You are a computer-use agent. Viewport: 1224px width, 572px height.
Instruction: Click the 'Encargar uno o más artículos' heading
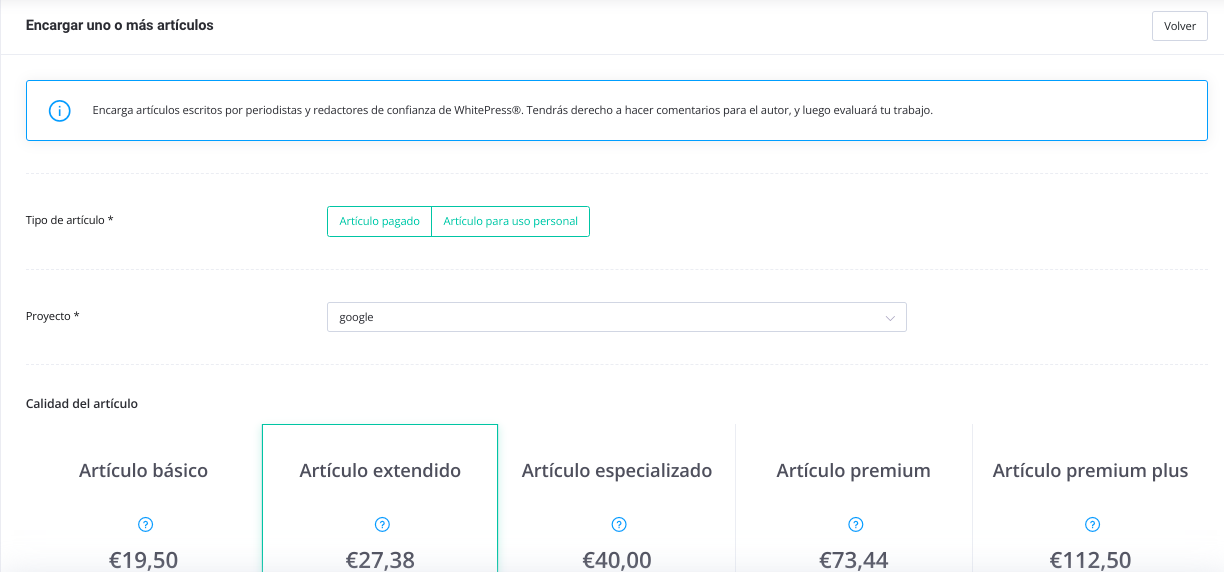tap(120, 25)
